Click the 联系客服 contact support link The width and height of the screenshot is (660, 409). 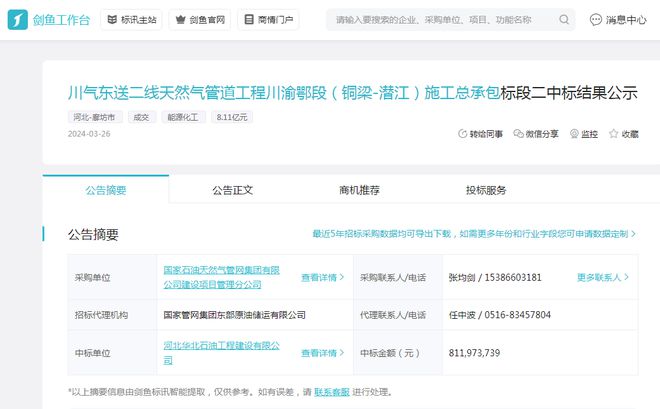tap(332, 392)
